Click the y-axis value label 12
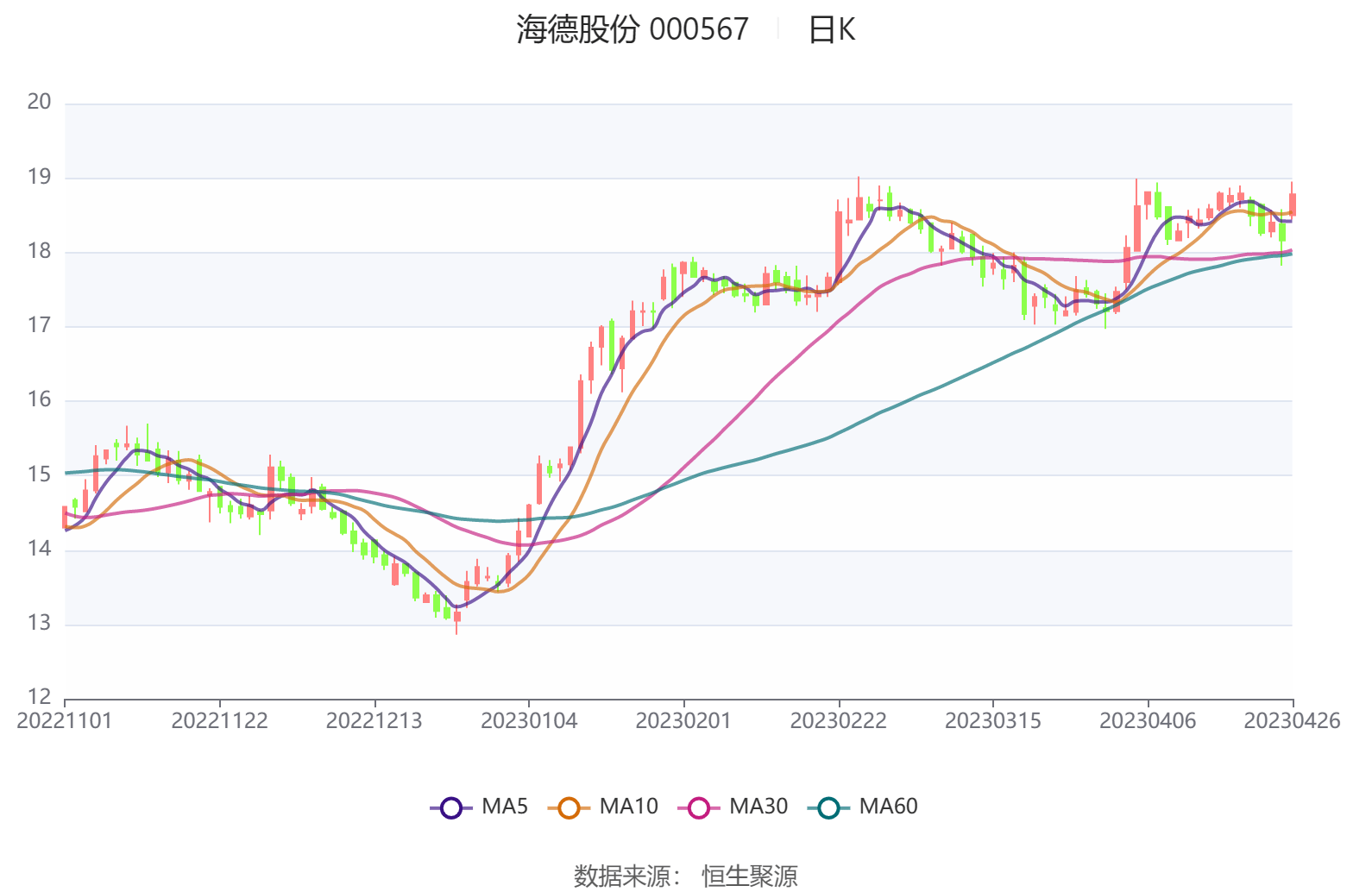Viewport: 1372px width, 892px height. click(39, 697)
